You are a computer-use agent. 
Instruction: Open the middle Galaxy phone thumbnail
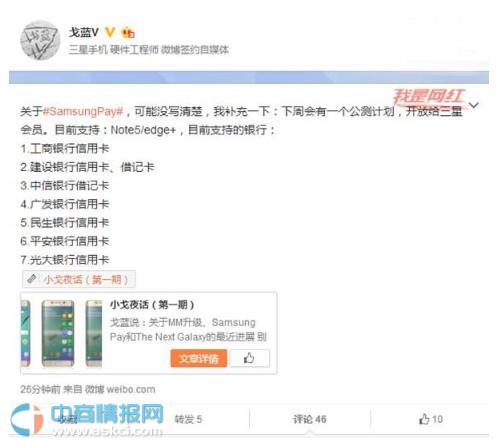tap(58, 334)
